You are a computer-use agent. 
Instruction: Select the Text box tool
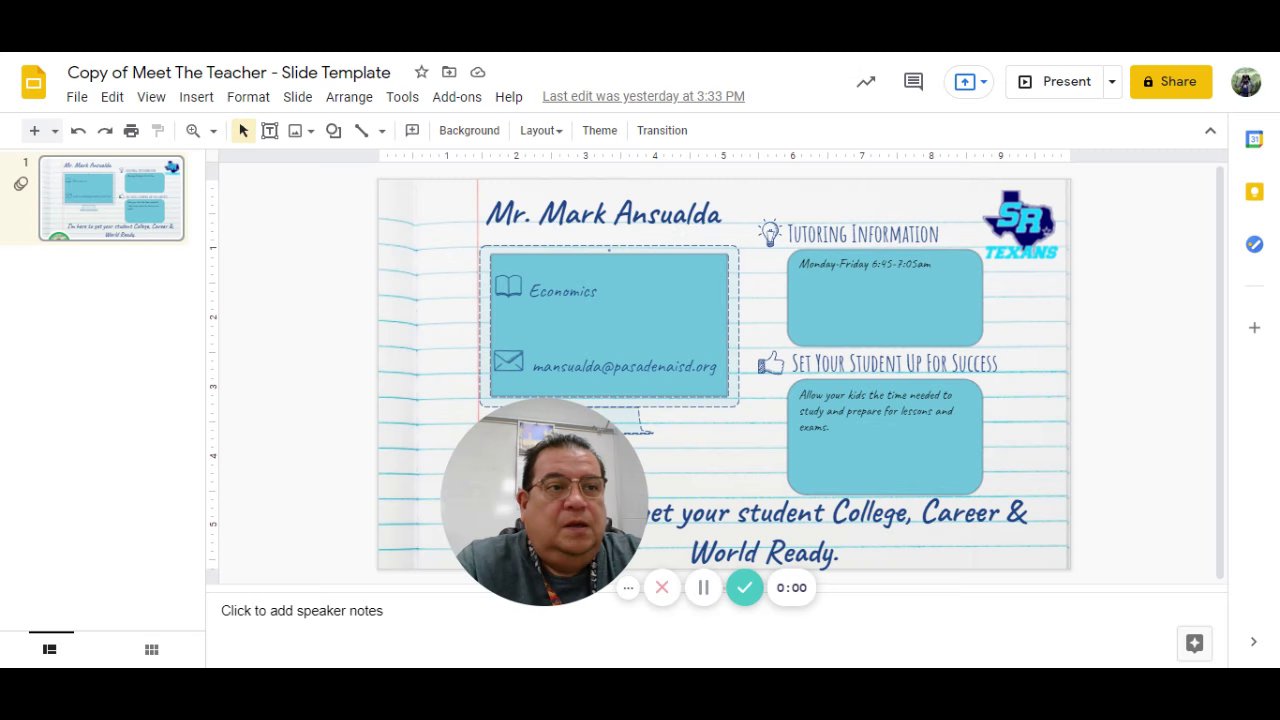click(269, 131)
